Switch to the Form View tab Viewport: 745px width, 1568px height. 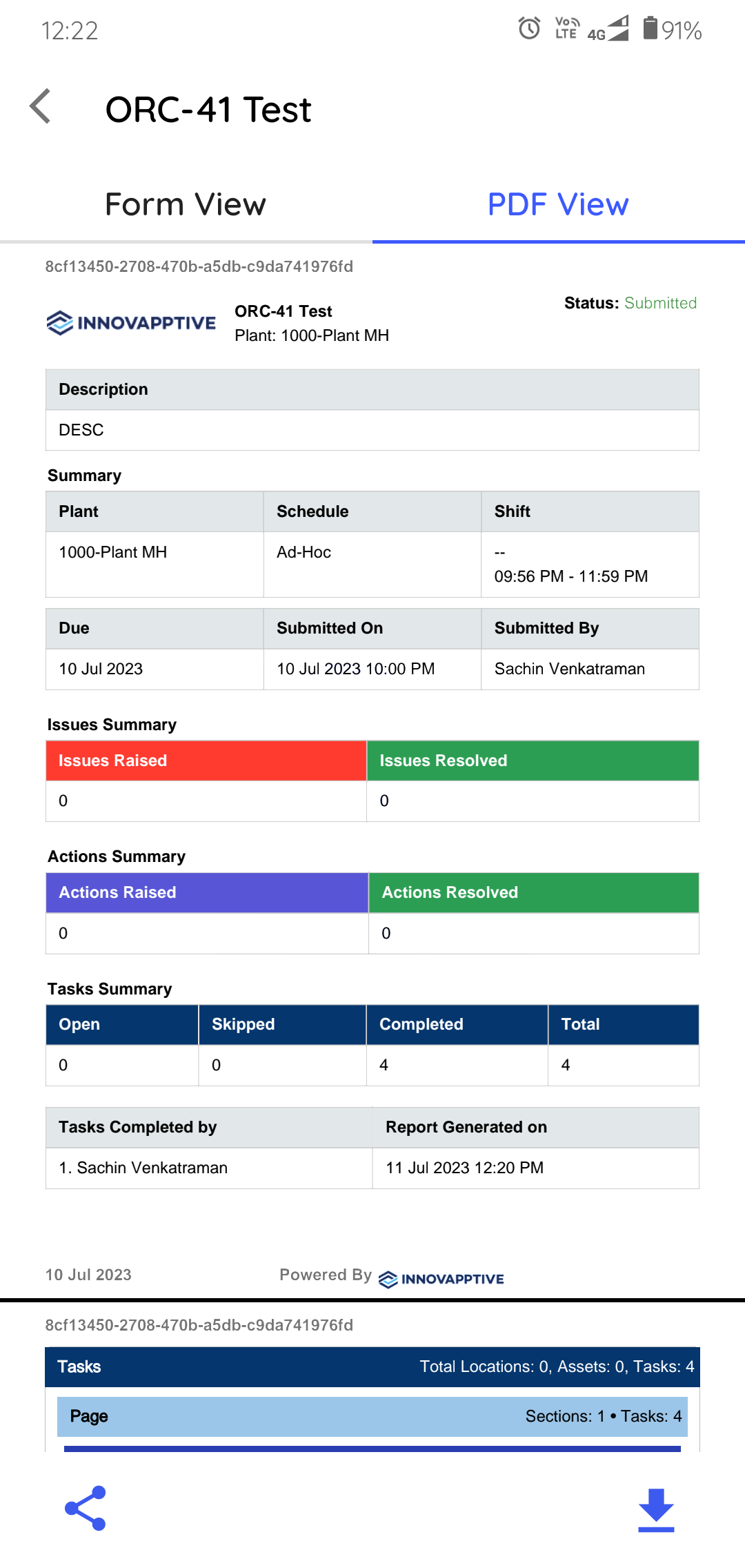coord(186,204)
